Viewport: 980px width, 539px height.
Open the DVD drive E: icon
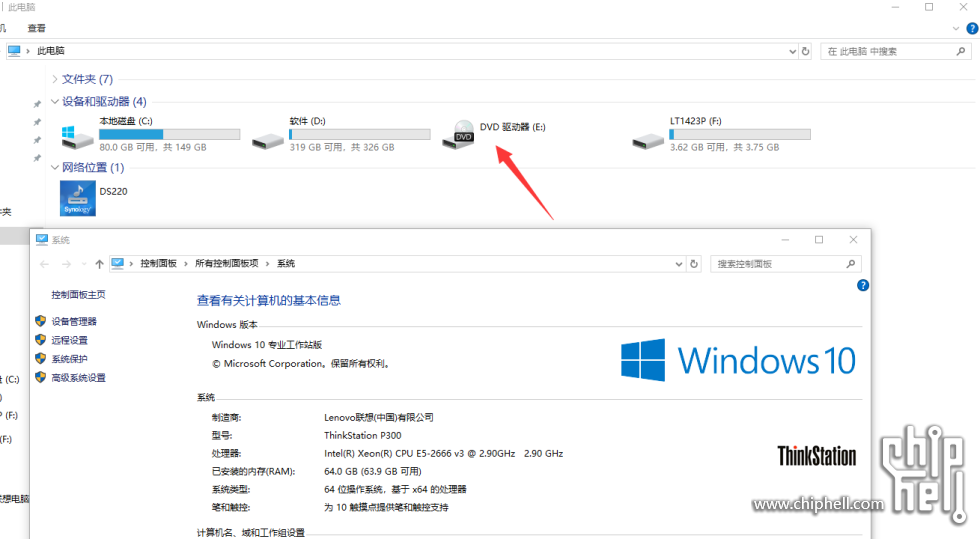tap(458, 134)
